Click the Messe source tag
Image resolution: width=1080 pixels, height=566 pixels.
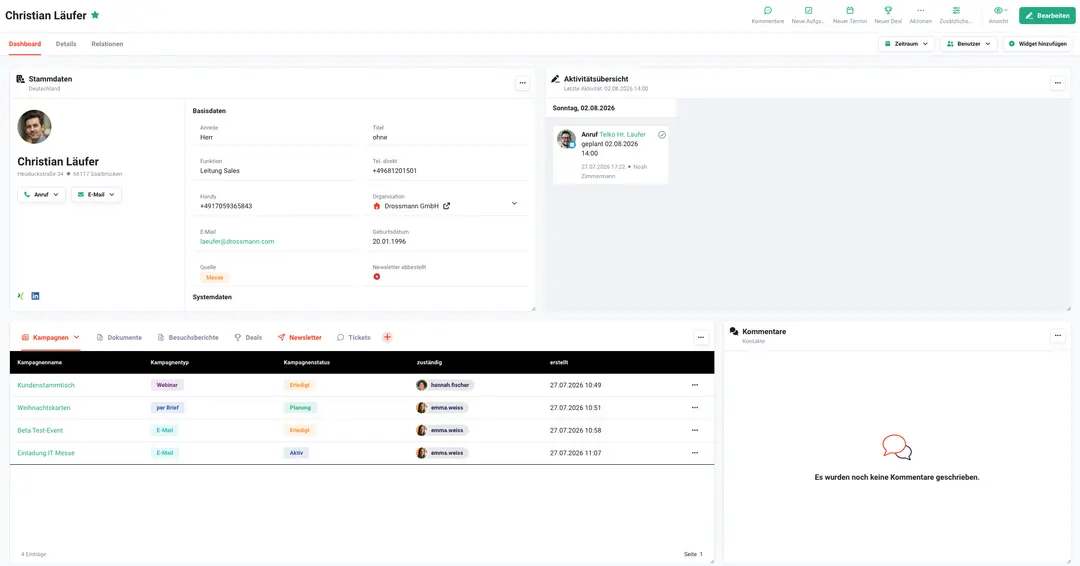point(214,277)
